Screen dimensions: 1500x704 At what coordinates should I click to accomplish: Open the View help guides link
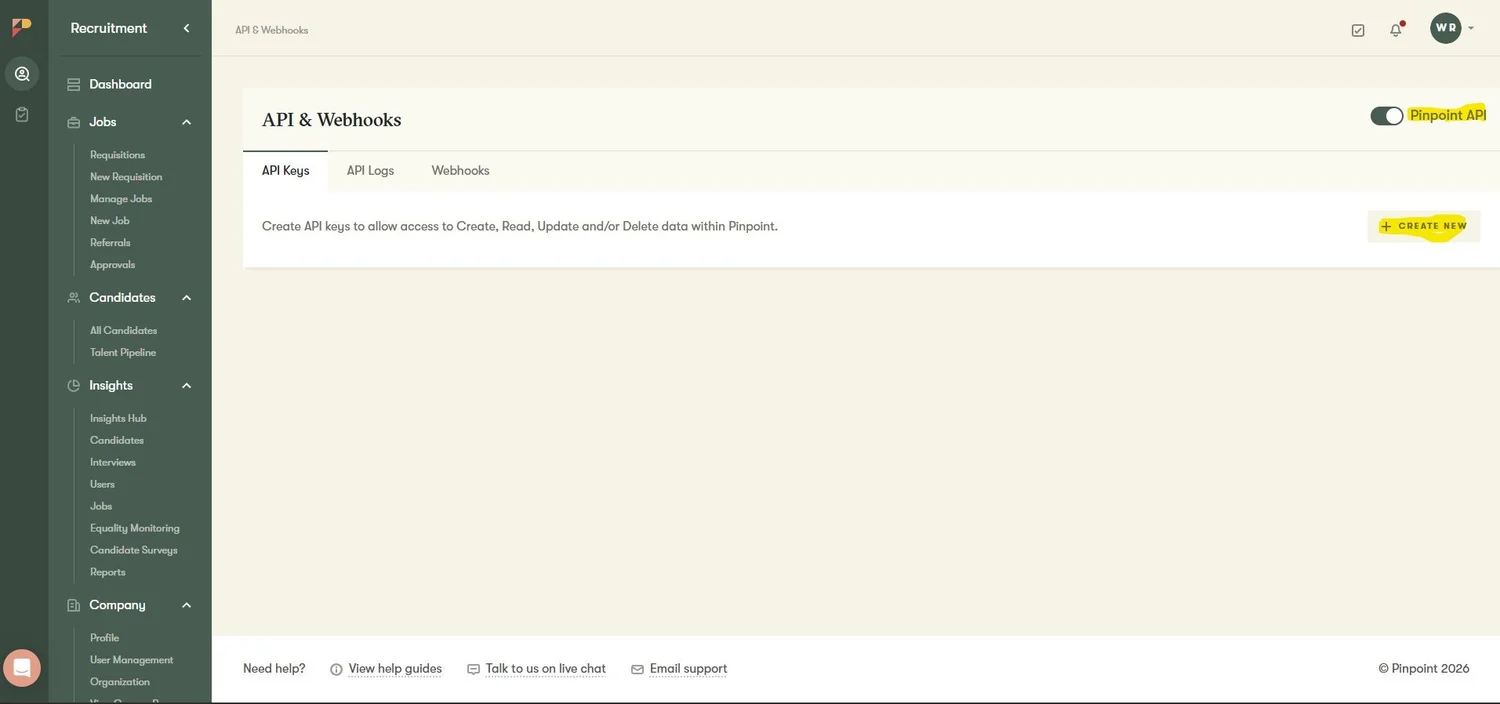[x=395, y=667]
